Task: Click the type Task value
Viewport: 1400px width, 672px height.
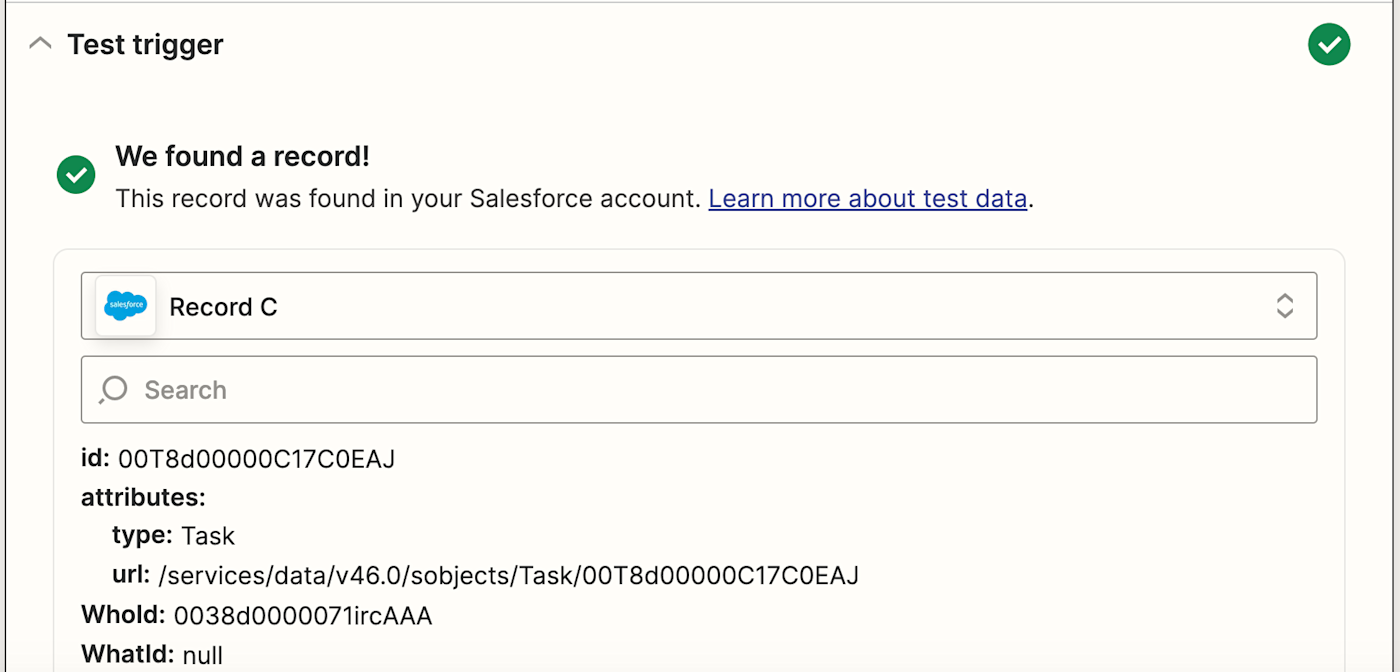Action: [x=208, y=536]
